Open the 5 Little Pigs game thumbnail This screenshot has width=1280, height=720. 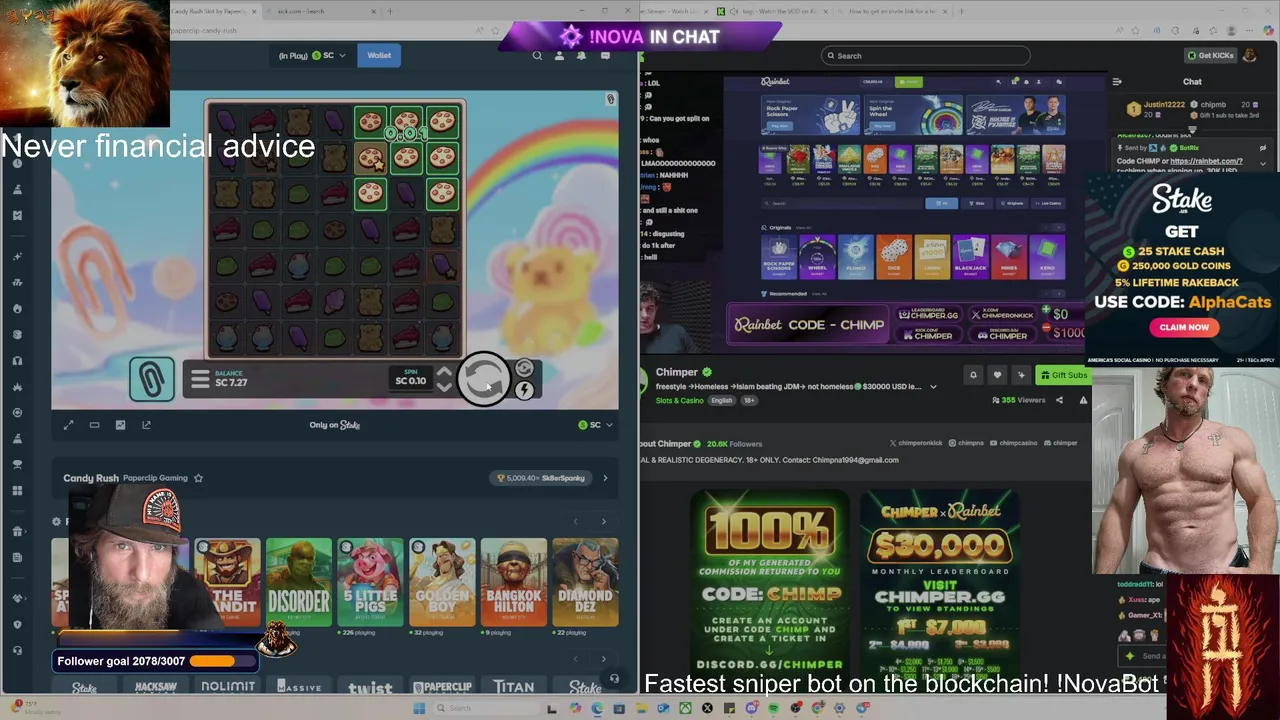(370, 583)
